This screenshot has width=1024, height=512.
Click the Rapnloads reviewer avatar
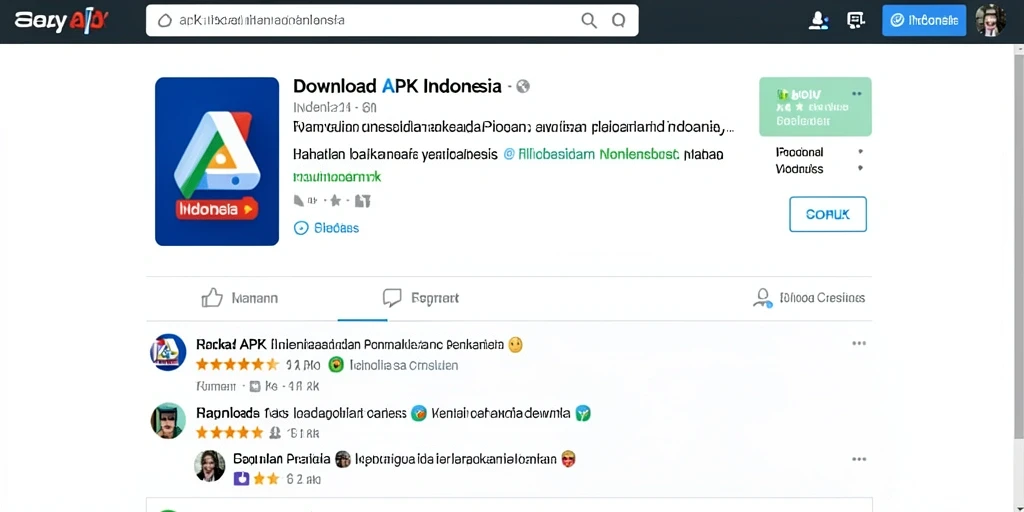click(x=168, y=420)
